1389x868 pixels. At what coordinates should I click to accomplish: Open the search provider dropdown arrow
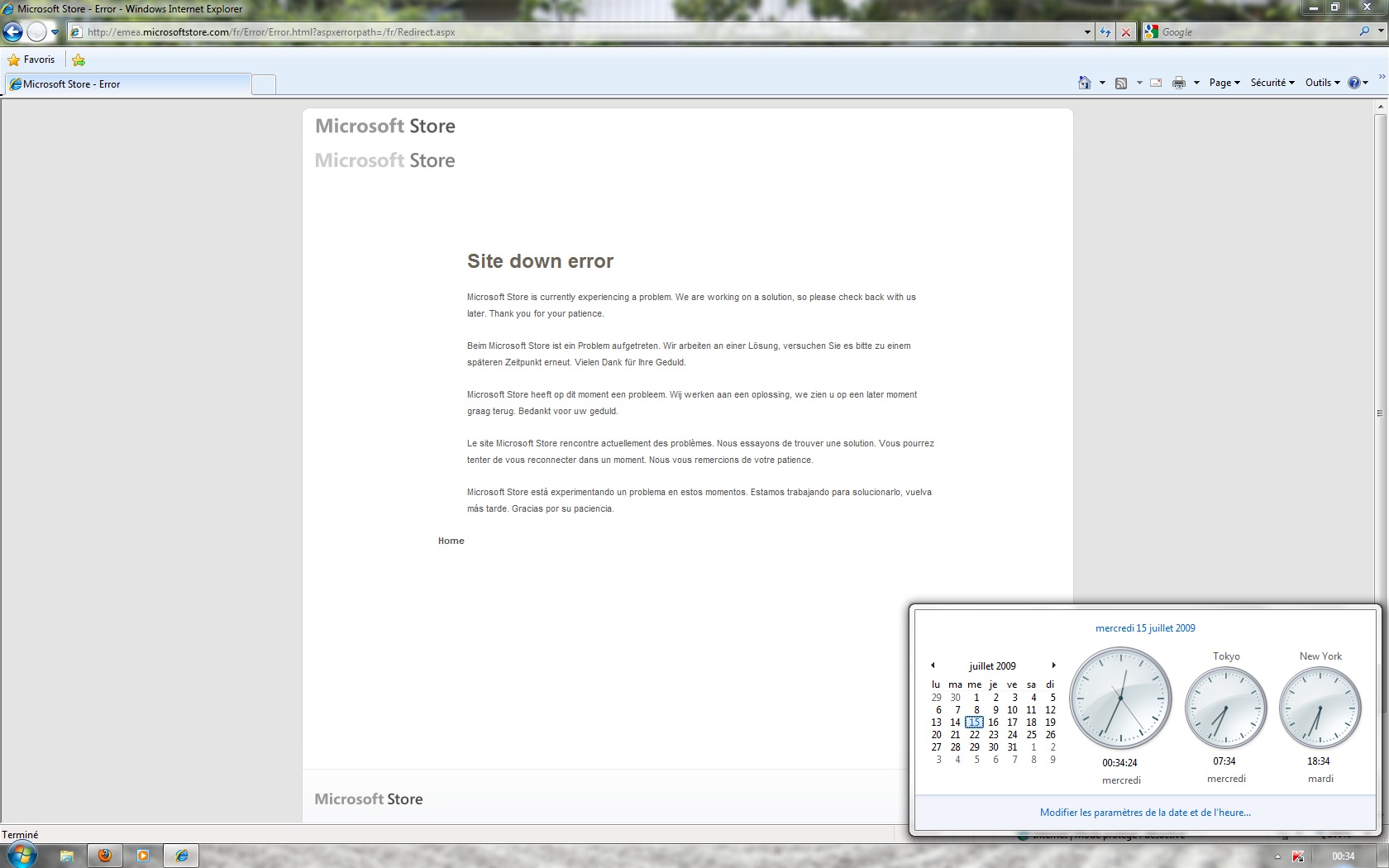(x=1381, y=31)
